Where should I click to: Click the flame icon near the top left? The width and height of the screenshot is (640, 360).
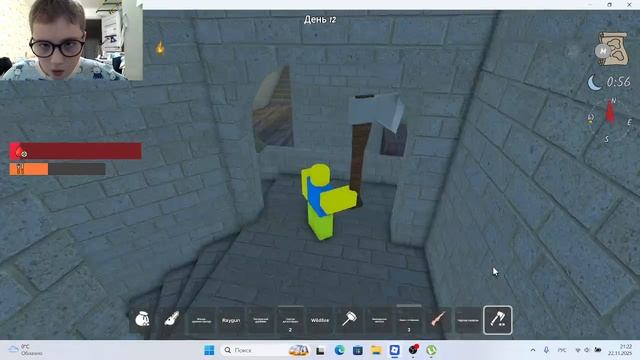[160, 48]
